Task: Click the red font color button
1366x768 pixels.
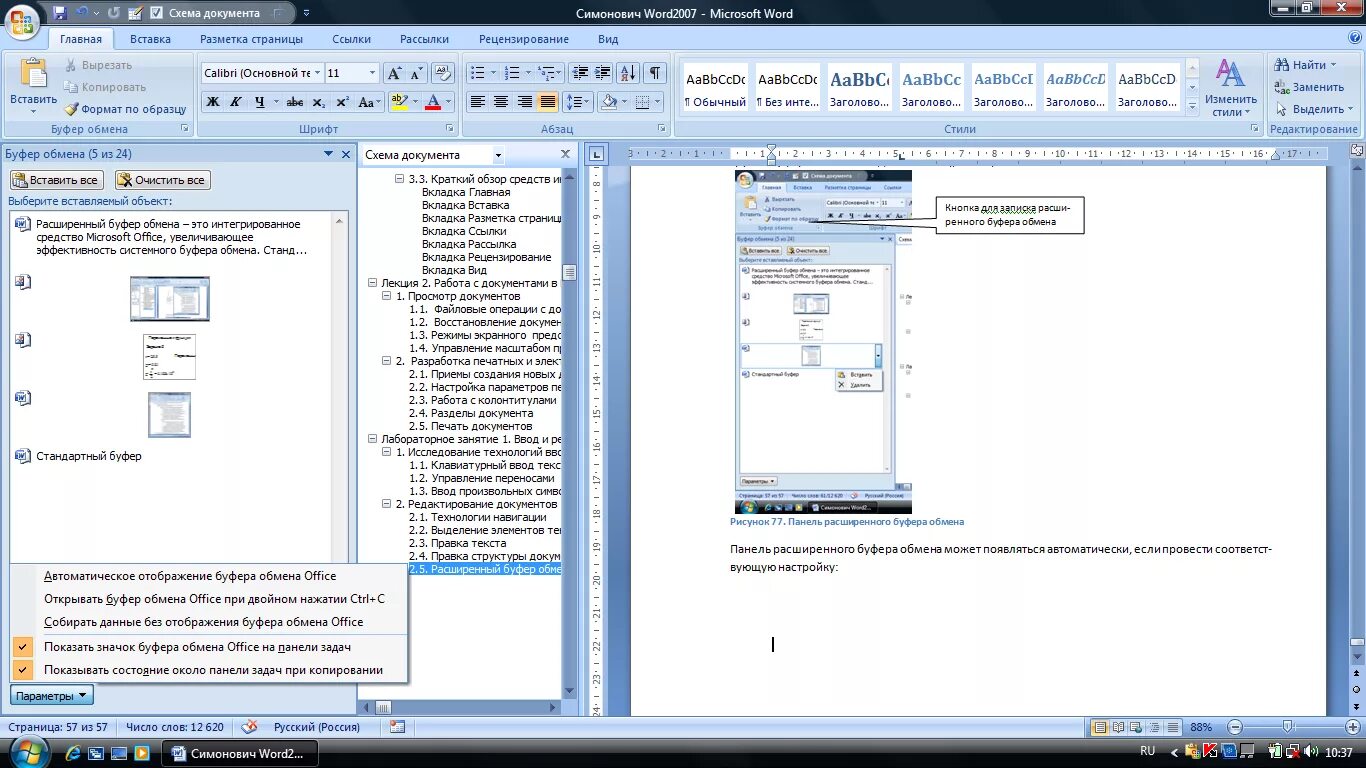Action: pos(432,102)
